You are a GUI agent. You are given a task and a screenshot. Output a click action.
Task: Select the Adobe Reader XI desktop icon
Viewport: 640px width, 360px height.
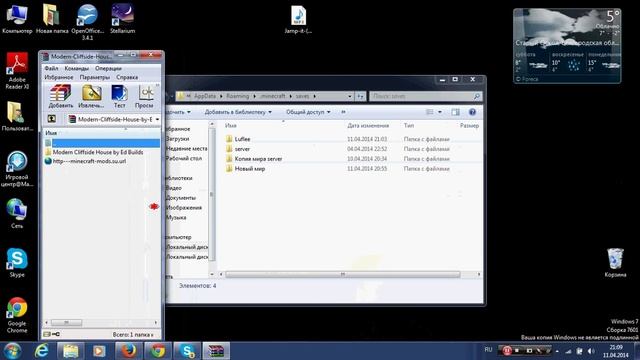click(x=17, y=71)
